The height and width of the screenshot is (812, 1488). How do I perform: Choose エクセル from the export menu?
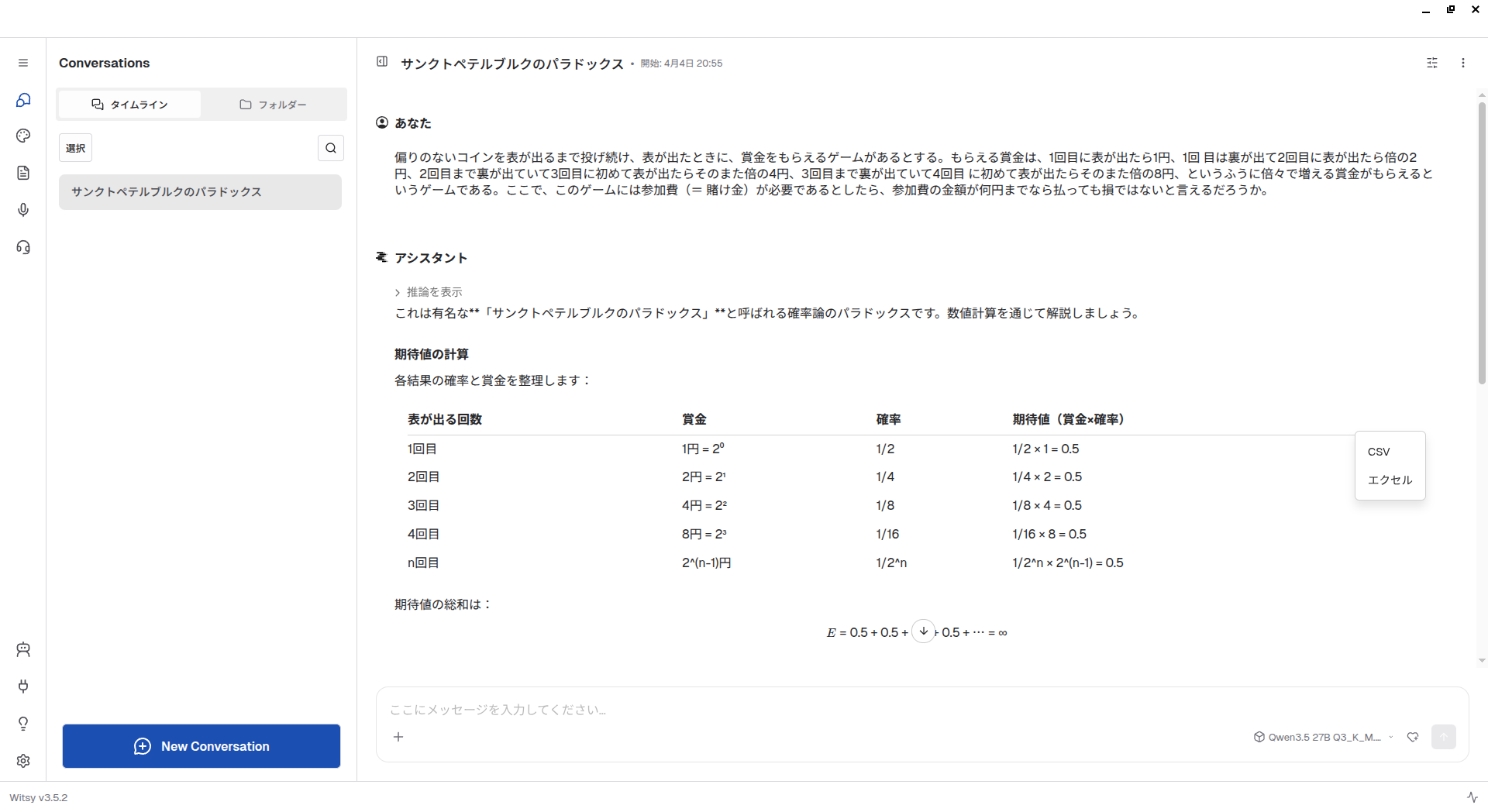tap(1390, 480)
